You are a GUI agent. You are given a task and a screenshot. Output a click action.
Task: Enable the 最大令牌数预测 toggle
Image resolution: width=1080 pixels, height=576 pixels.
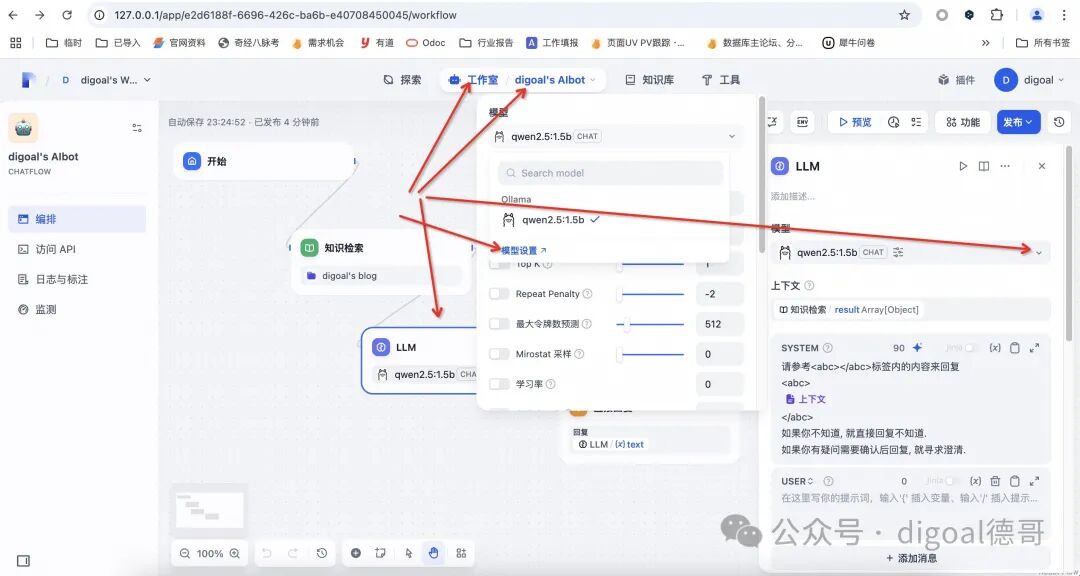(499, 324)
